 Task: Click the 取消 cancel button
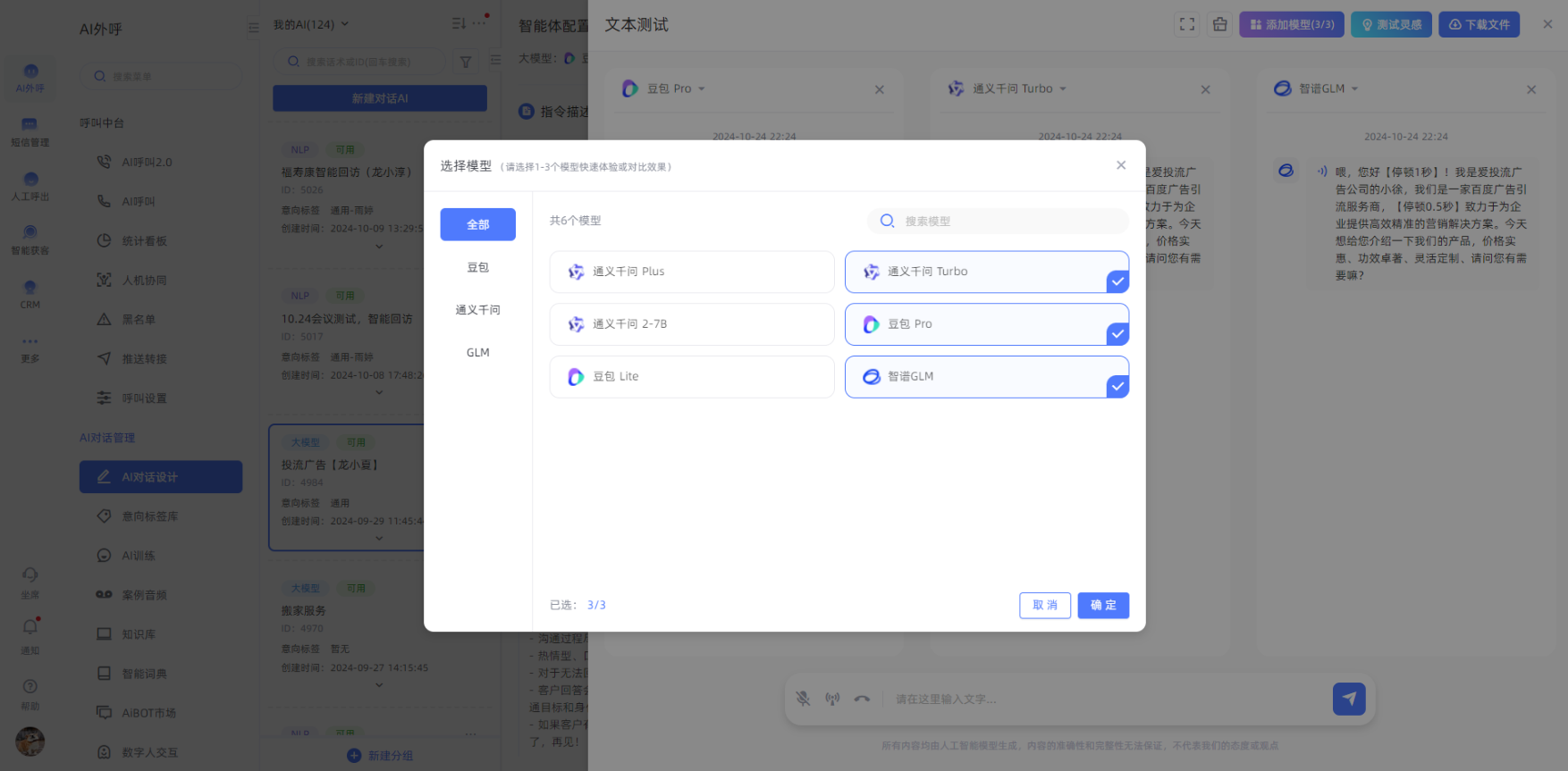pyautogui.click(x=1044, y=606)
